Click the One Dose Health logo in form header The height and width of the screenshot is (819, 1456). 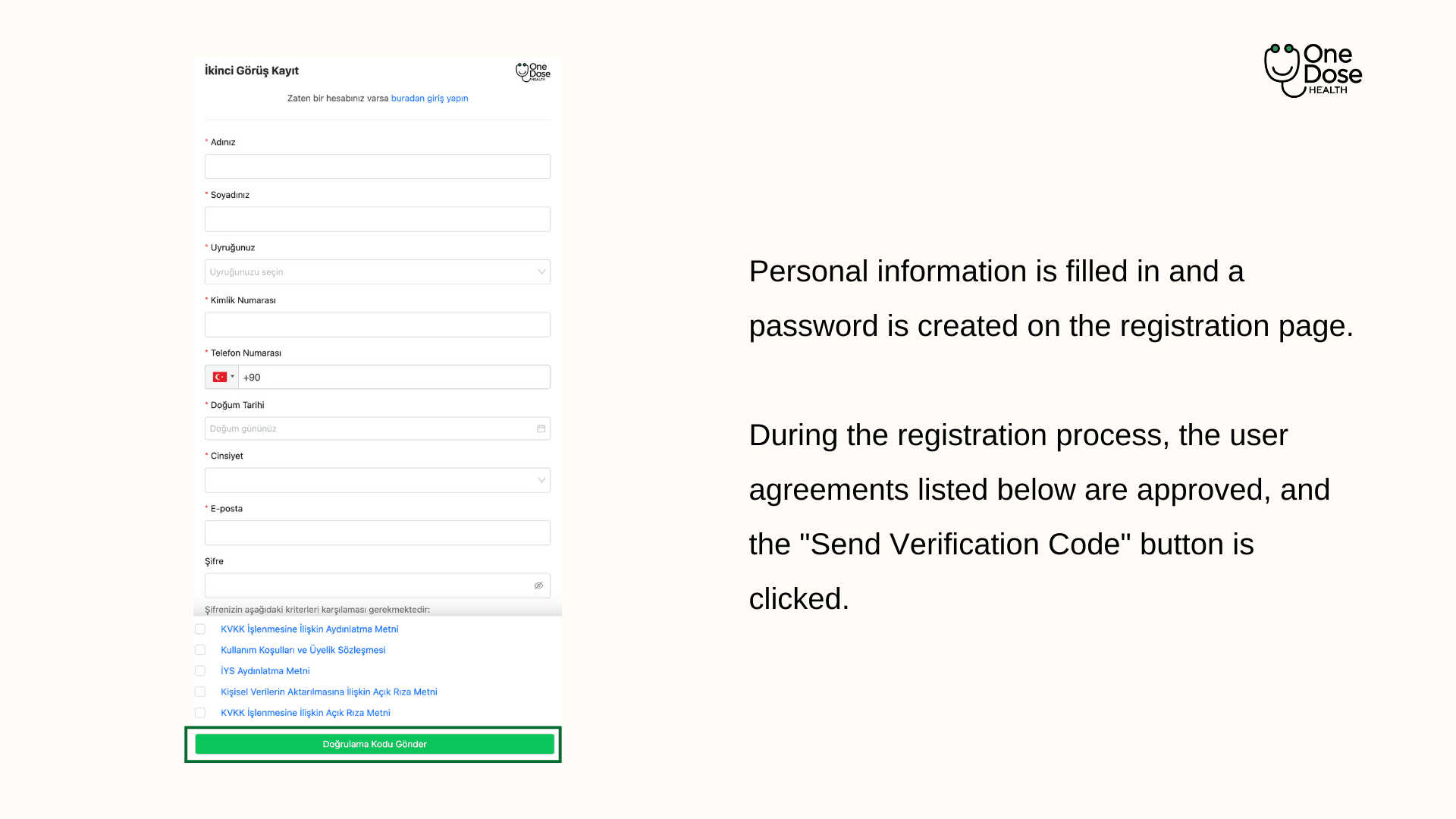(x=533, y=72)
